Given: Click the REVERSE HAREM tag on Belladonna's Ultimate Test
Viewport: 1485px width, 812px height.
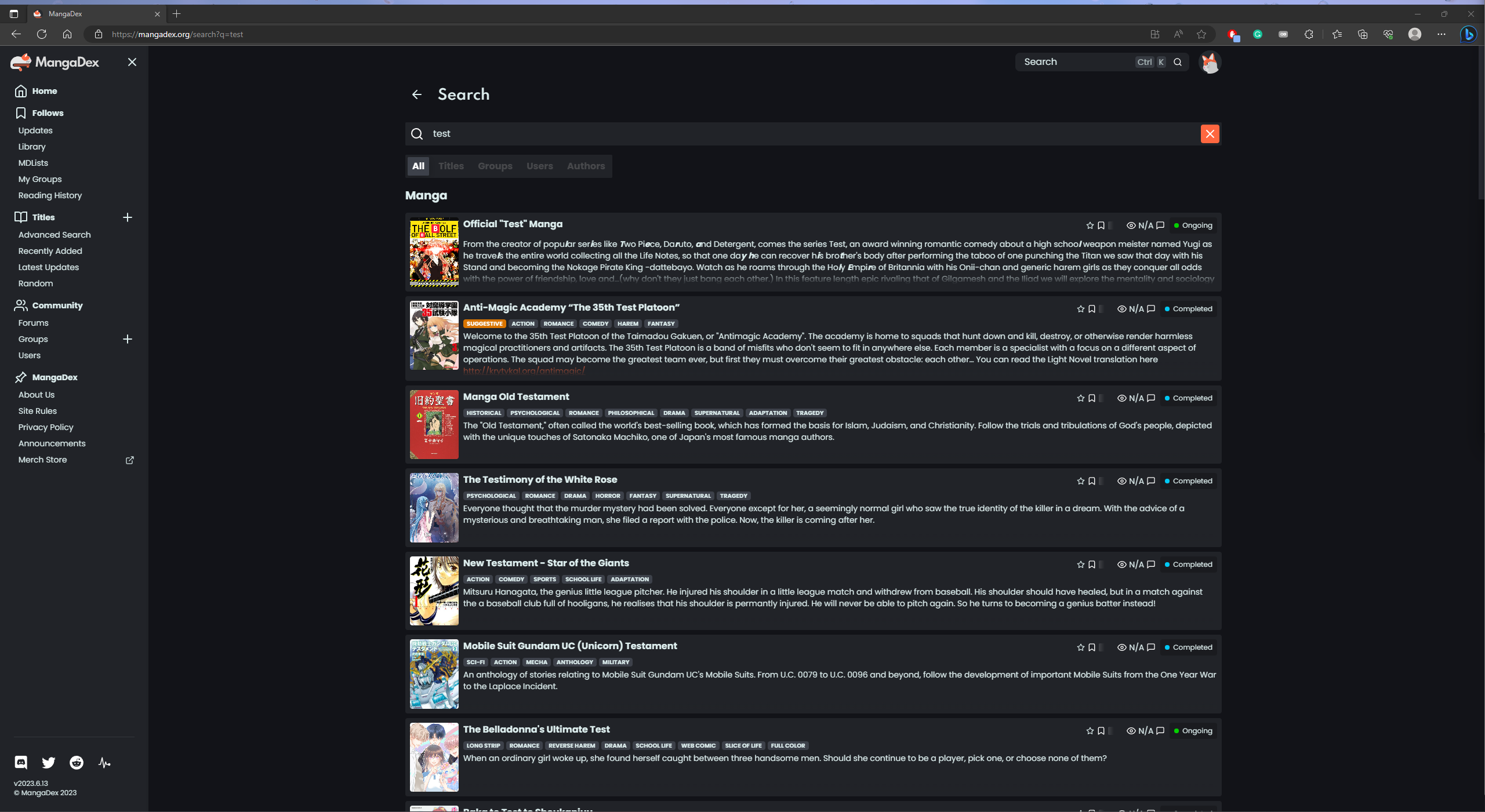Looking at the screenshot, I should pos(572,746).
